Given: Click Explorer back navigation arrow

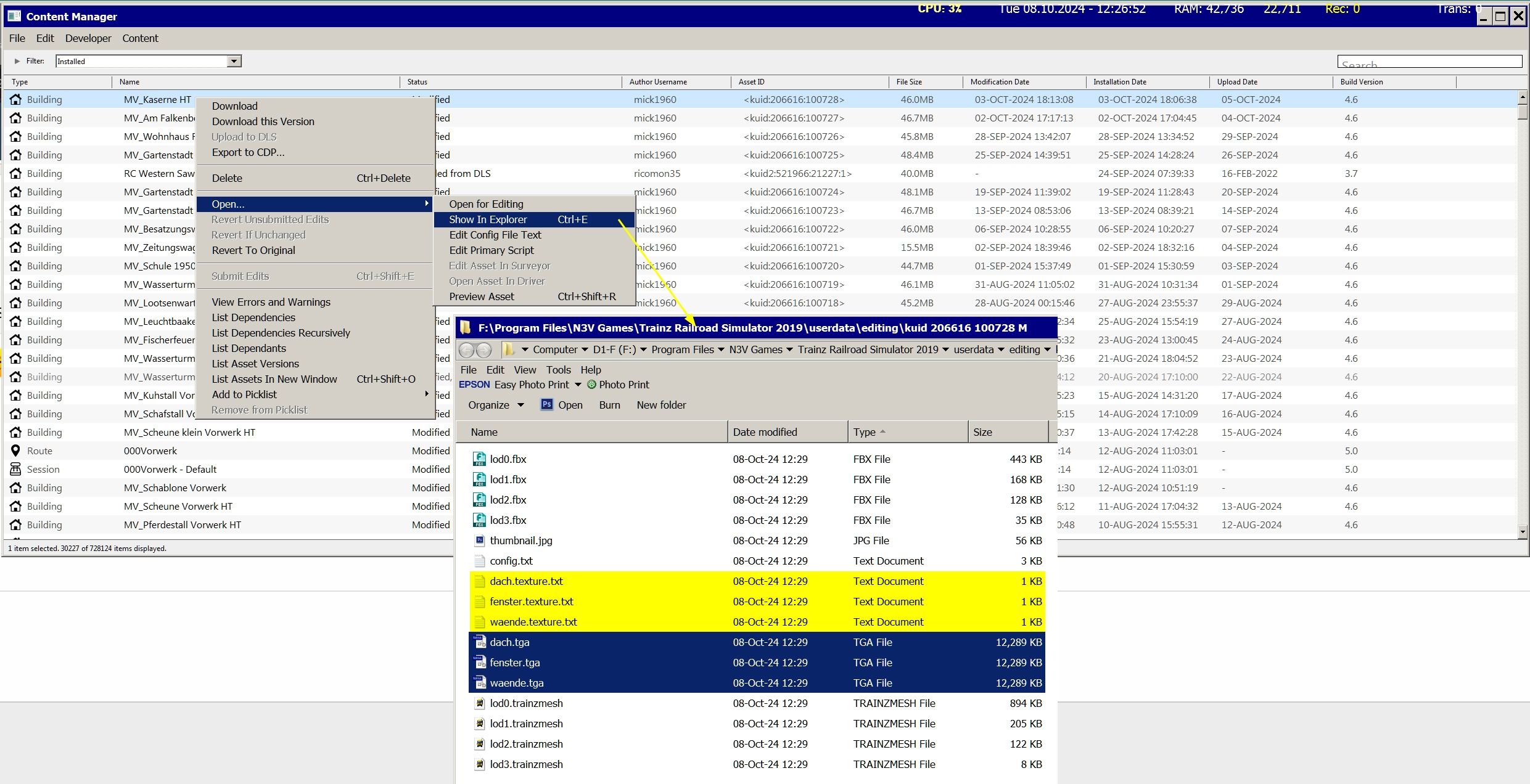Looking at the screenshot, I should click(467, 350).
